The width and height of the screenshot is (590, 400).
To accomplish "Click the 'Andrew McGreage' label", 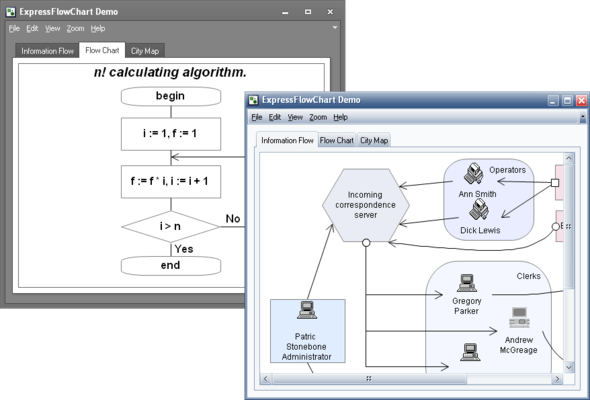I will pyautogui.click(x=519, y=345).
